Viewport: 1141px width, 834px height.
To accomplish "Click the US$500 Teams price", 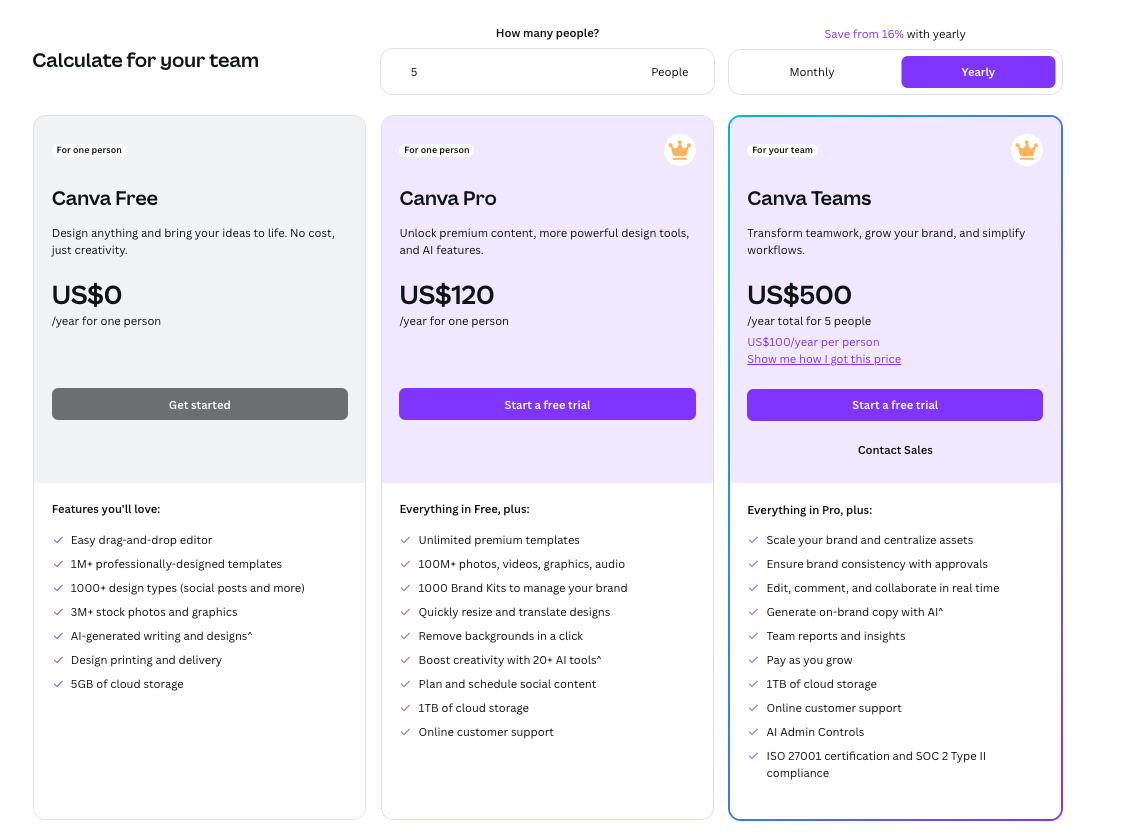I will tap(799, 295).
